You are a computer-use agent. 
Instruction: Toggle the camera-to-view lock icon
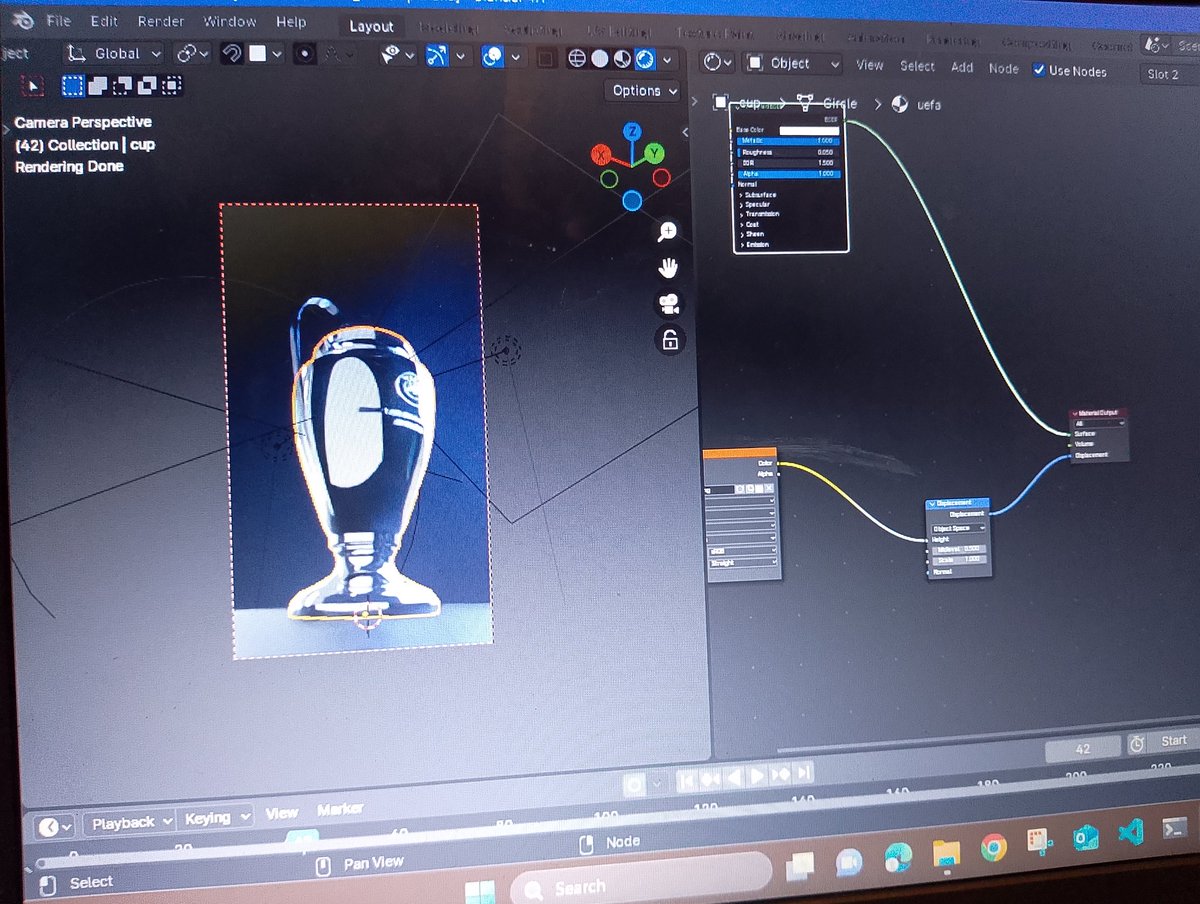(670, 340)
